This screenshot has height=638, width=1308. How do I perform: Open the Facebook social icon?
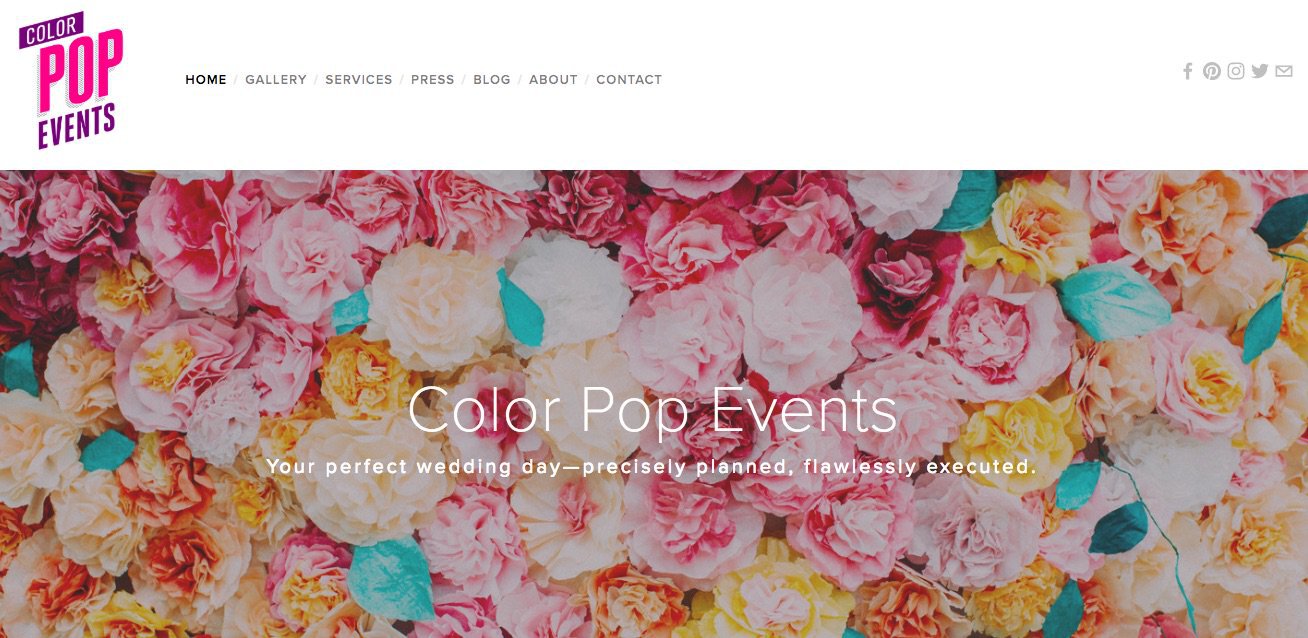pyautogui.click(x=1188, y=71)
